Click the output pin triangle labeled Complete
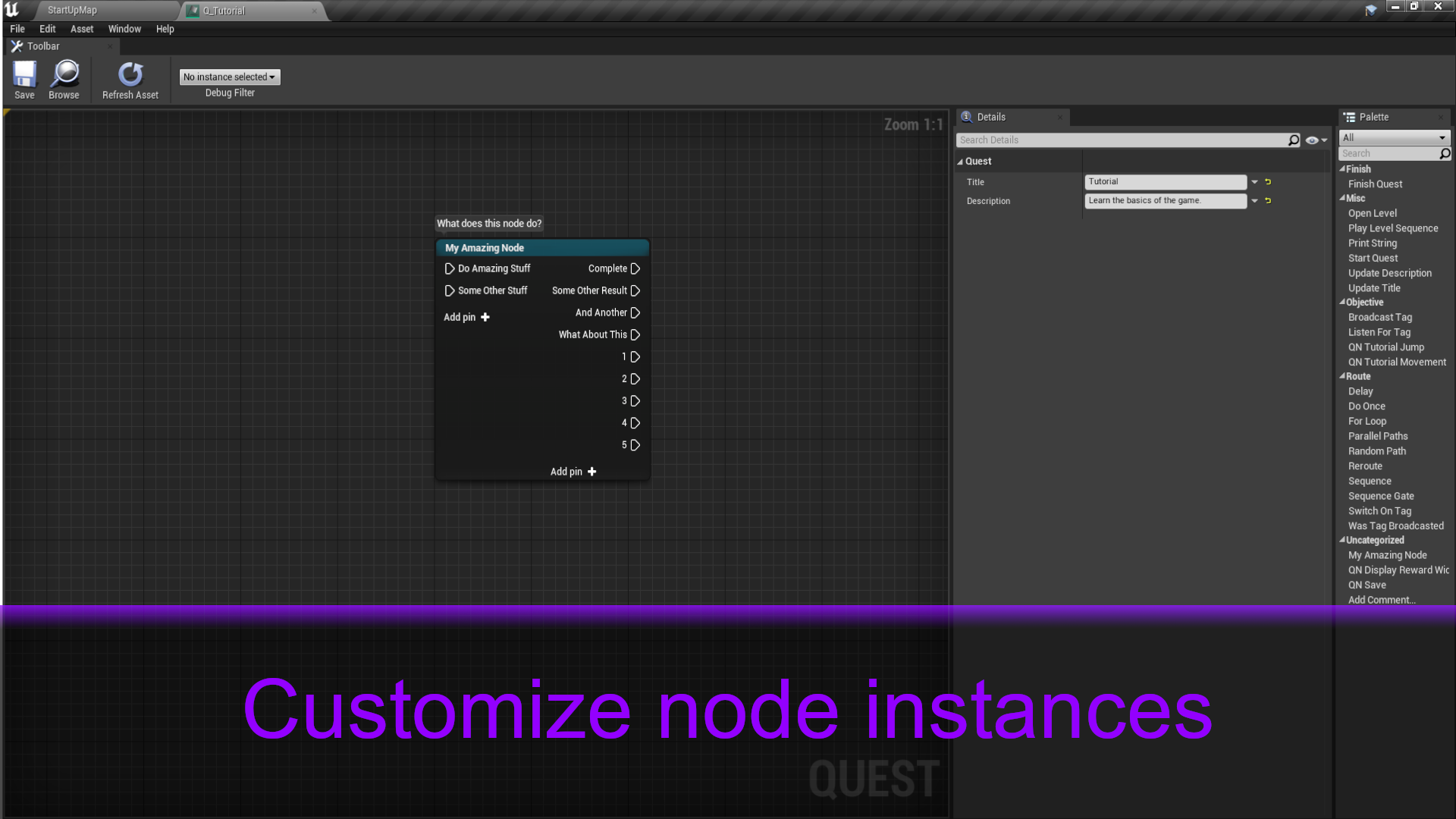The width and height of the screenshot is (1456, 819). pos(635,268)
